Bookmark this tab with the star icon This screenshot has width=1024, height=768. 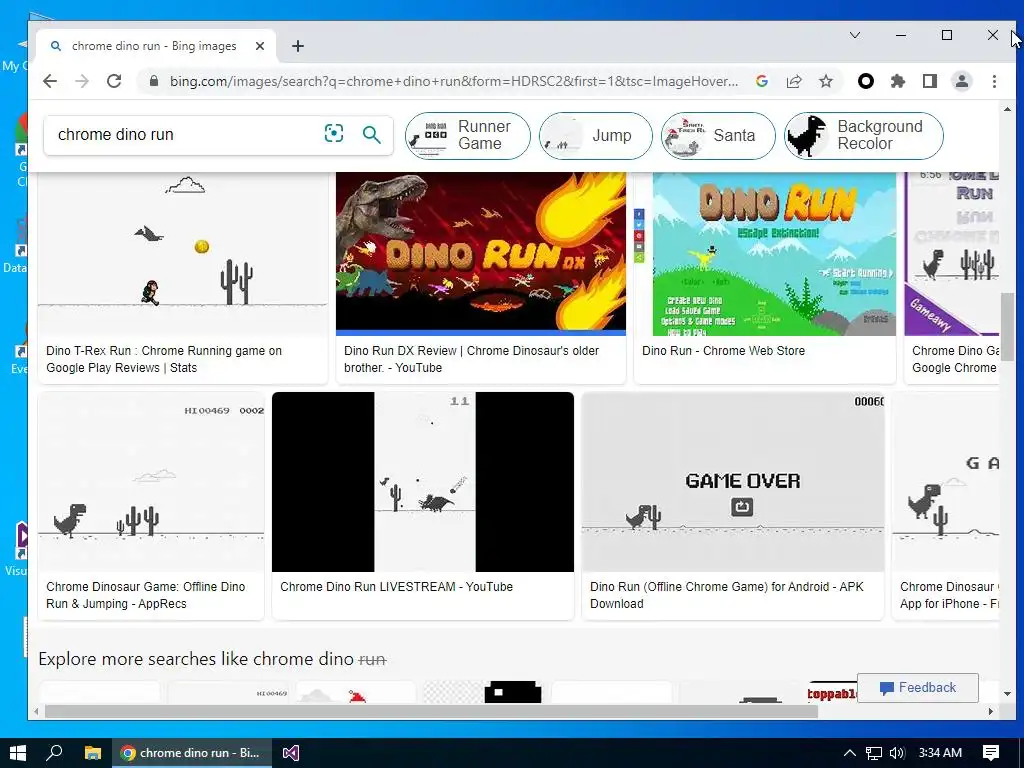(x=826, y=81)
